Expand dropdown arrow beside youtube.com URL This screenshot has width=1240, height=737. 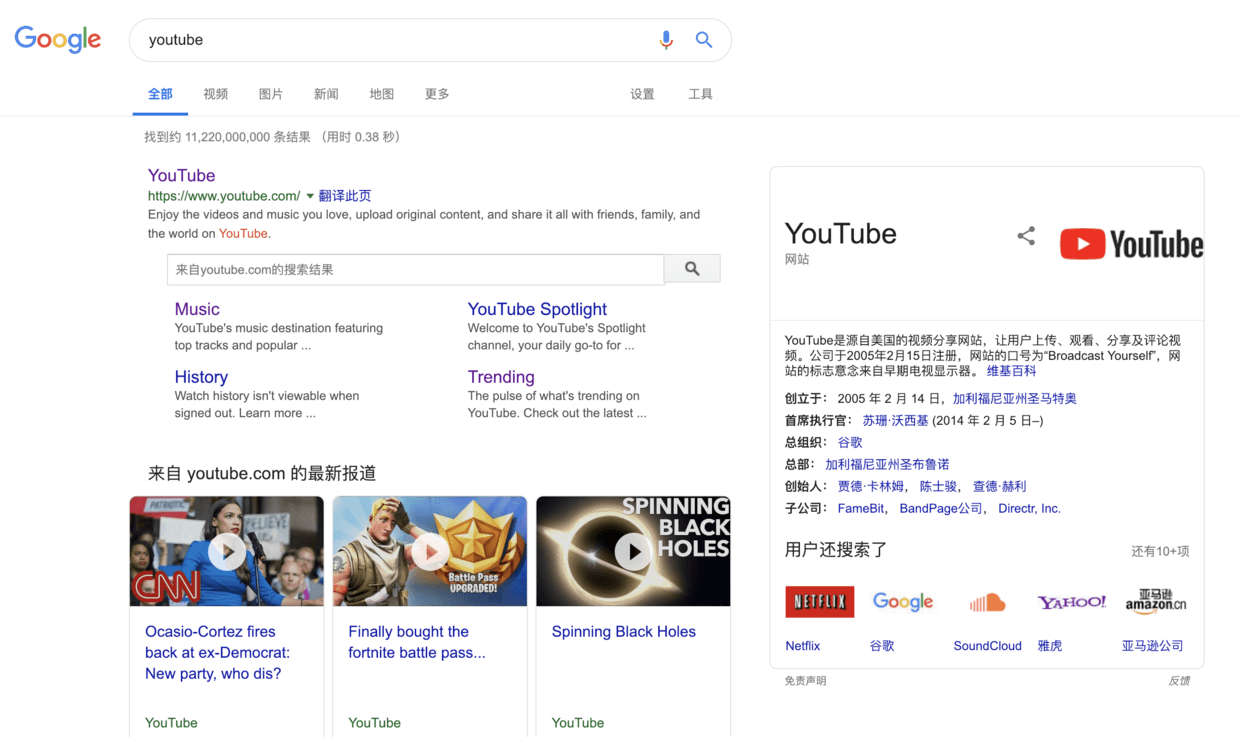(x=310, y=196)
